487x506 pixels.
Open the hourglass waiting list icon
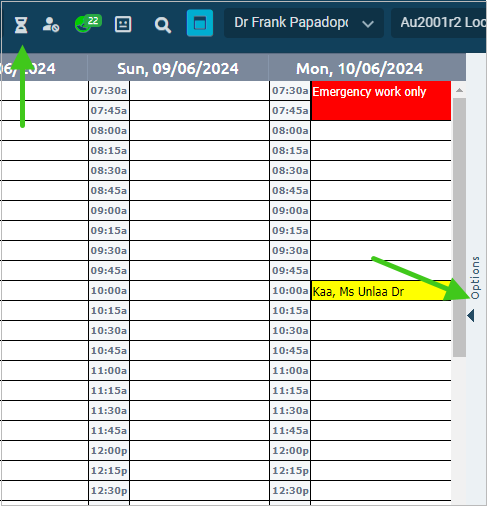21,25
